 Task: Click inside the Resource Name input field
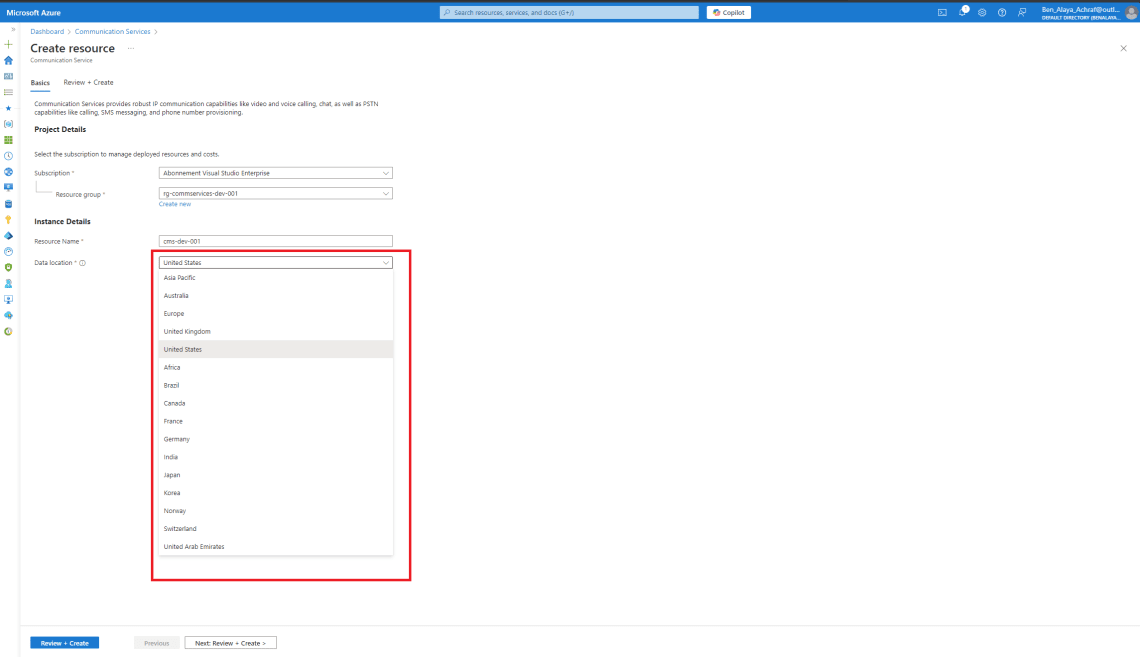276,240
